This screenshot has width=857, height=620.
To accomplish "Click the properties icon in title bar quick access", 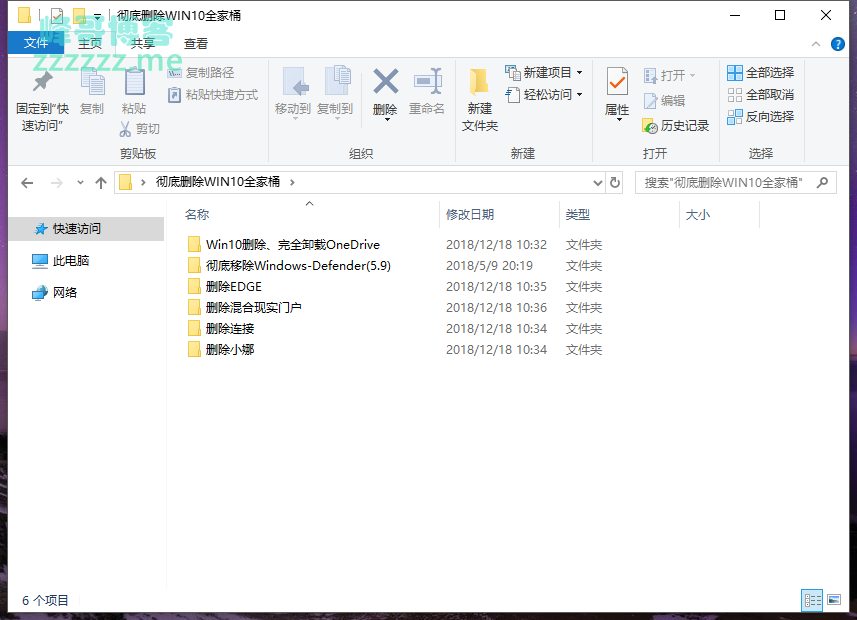I will pyautogui.click(x=57, y=15).
